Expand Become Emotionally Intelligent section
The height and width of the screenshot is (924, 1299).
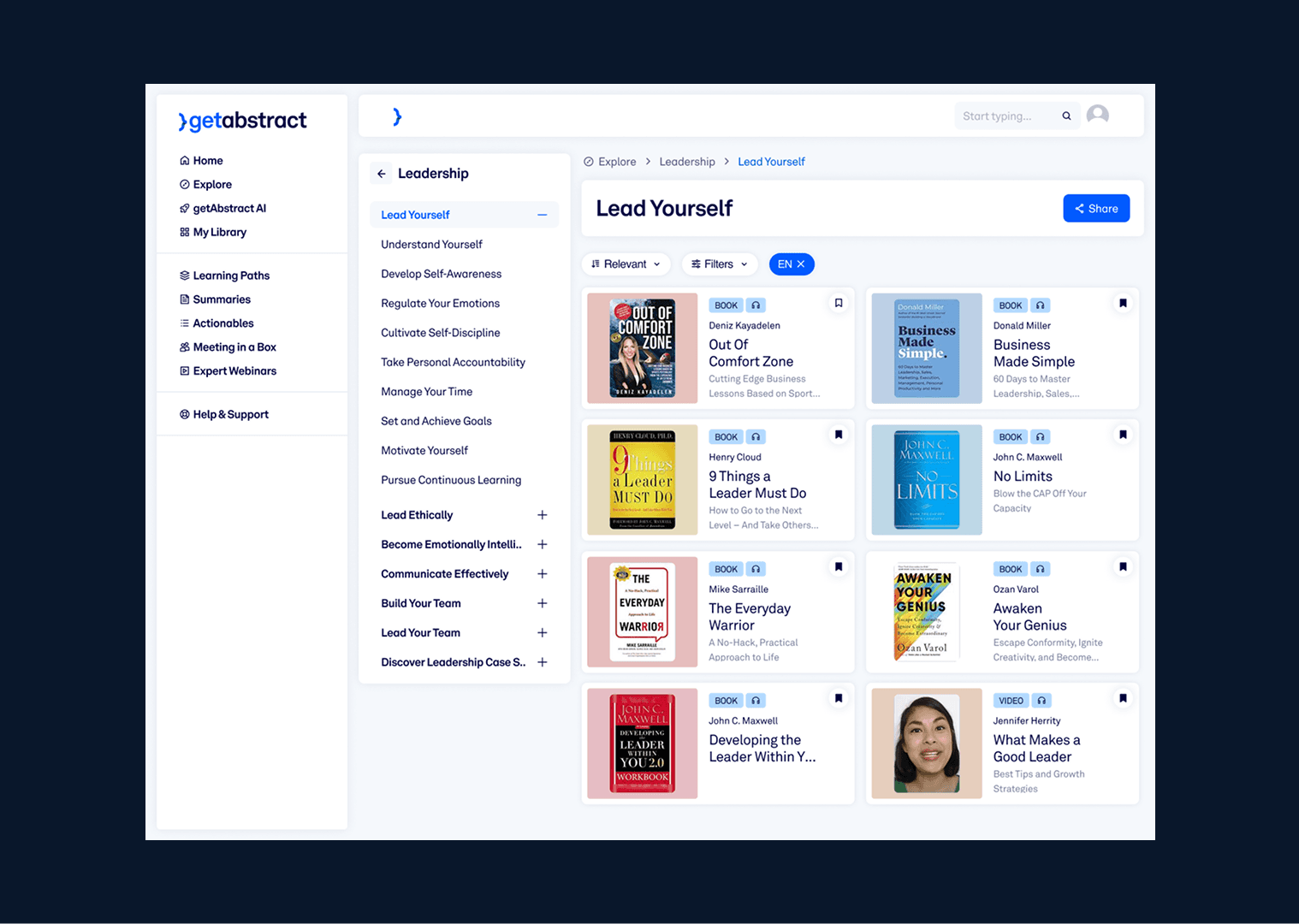[x=542, y=544]
